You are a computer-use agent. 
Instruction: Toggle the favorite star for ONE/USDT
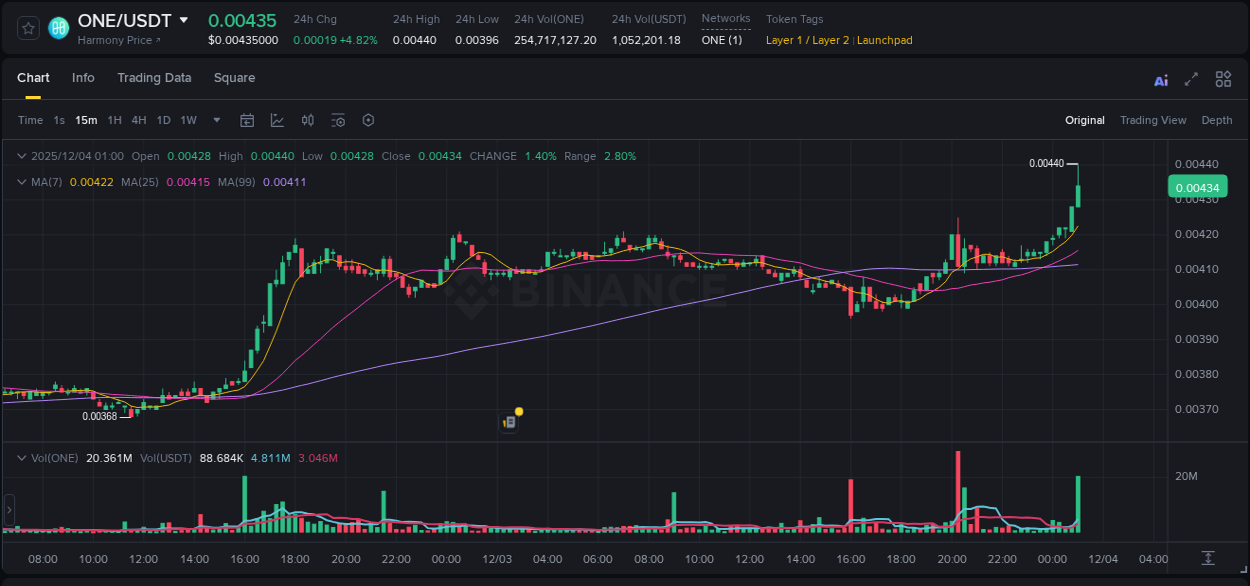pyautogui.click(x=27, y=27)
